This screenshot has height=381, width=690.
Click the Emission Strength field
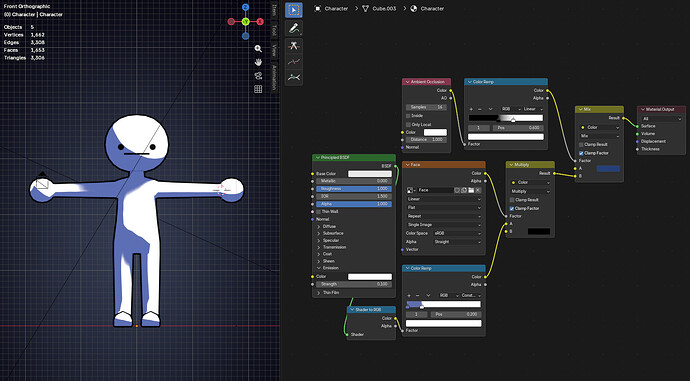pyautogui.click(x=354, y=284)
